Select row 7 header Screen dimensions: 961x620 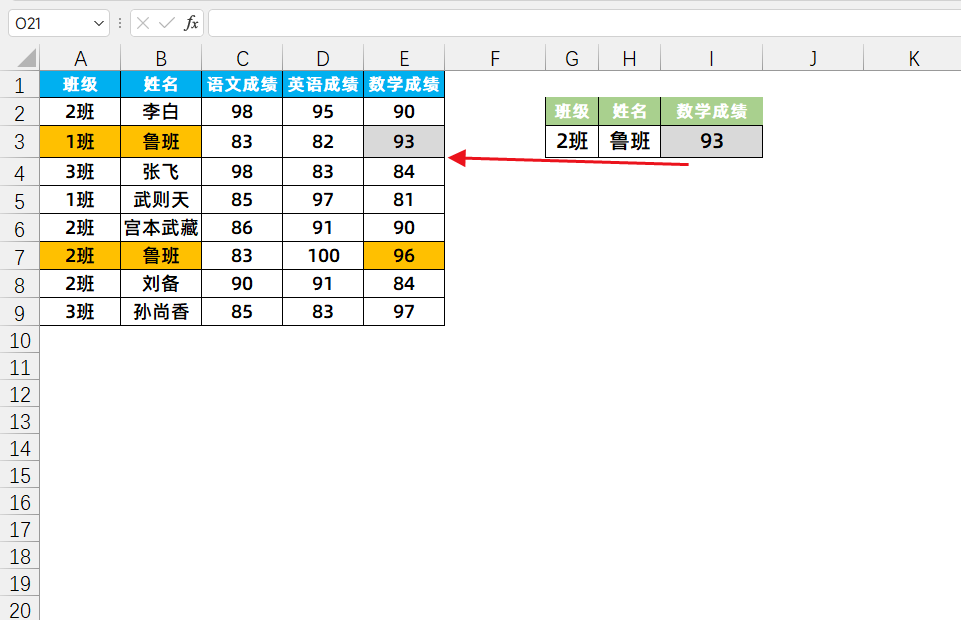[x=20, y=256]
